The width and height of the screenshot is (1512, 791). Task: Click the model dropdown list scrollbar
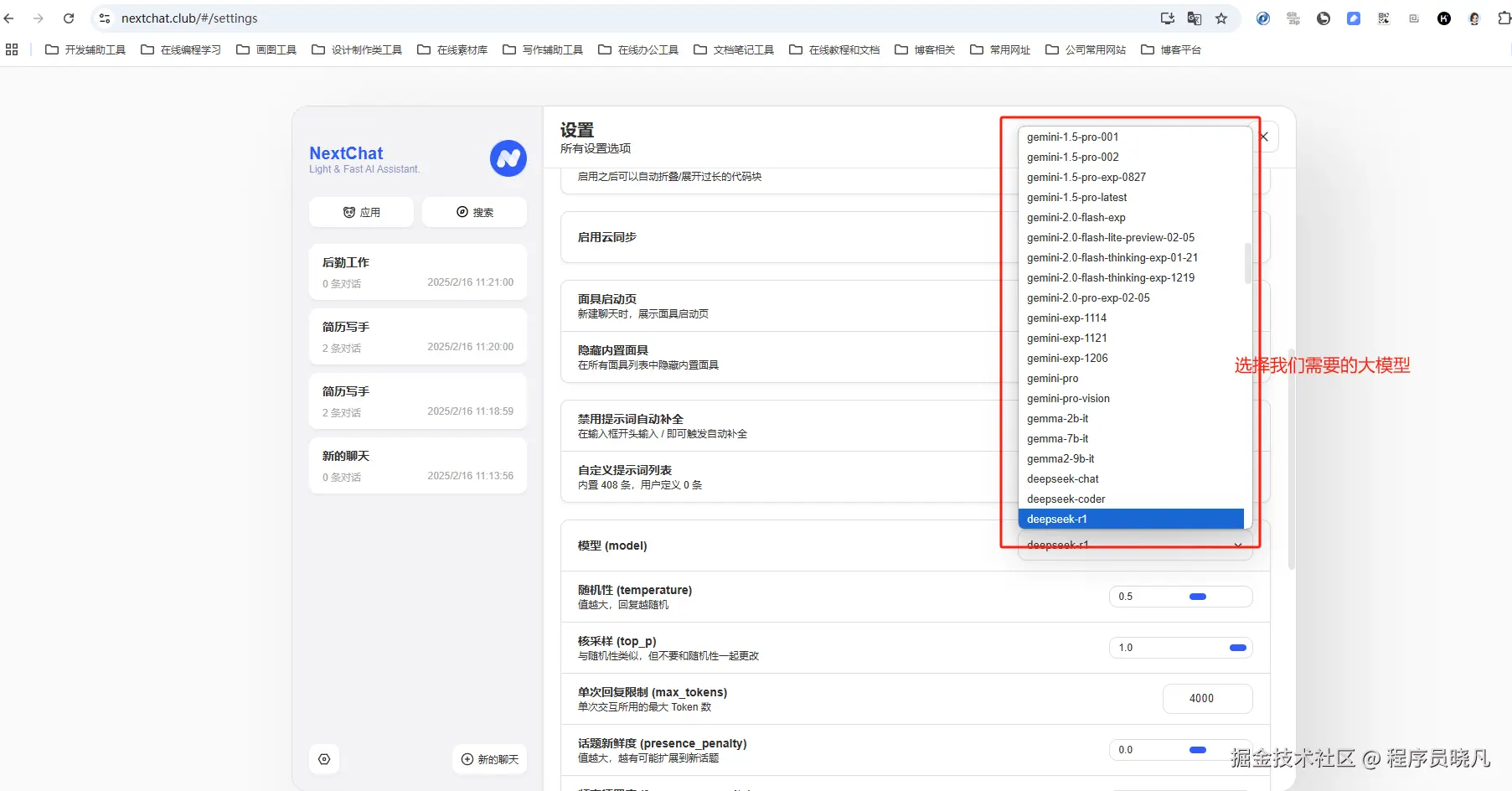point(1248,263)
